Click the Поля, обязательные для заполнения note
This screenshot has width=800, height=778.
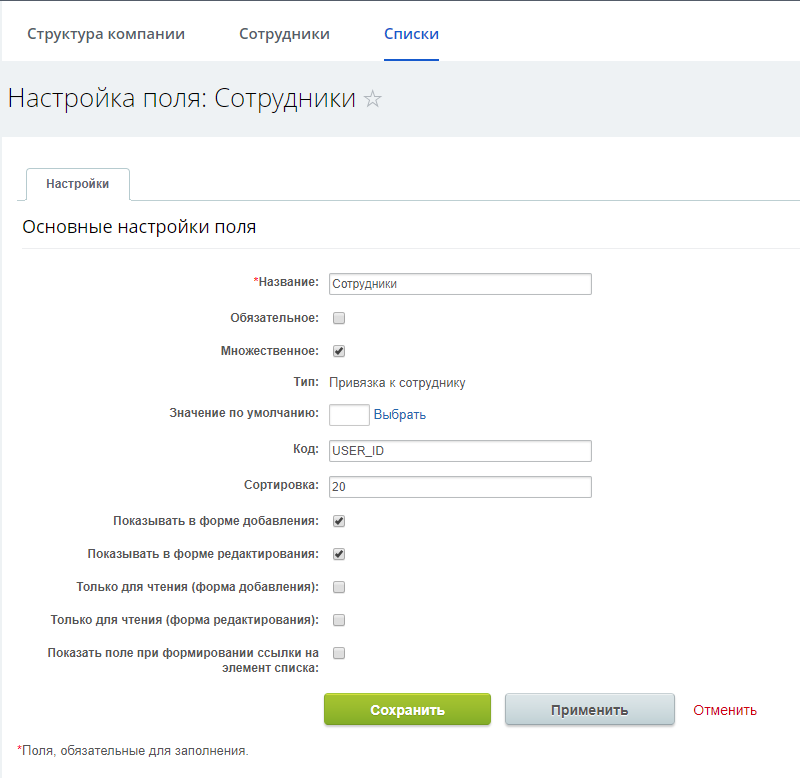pyautogui.click(x=133, y=750)
